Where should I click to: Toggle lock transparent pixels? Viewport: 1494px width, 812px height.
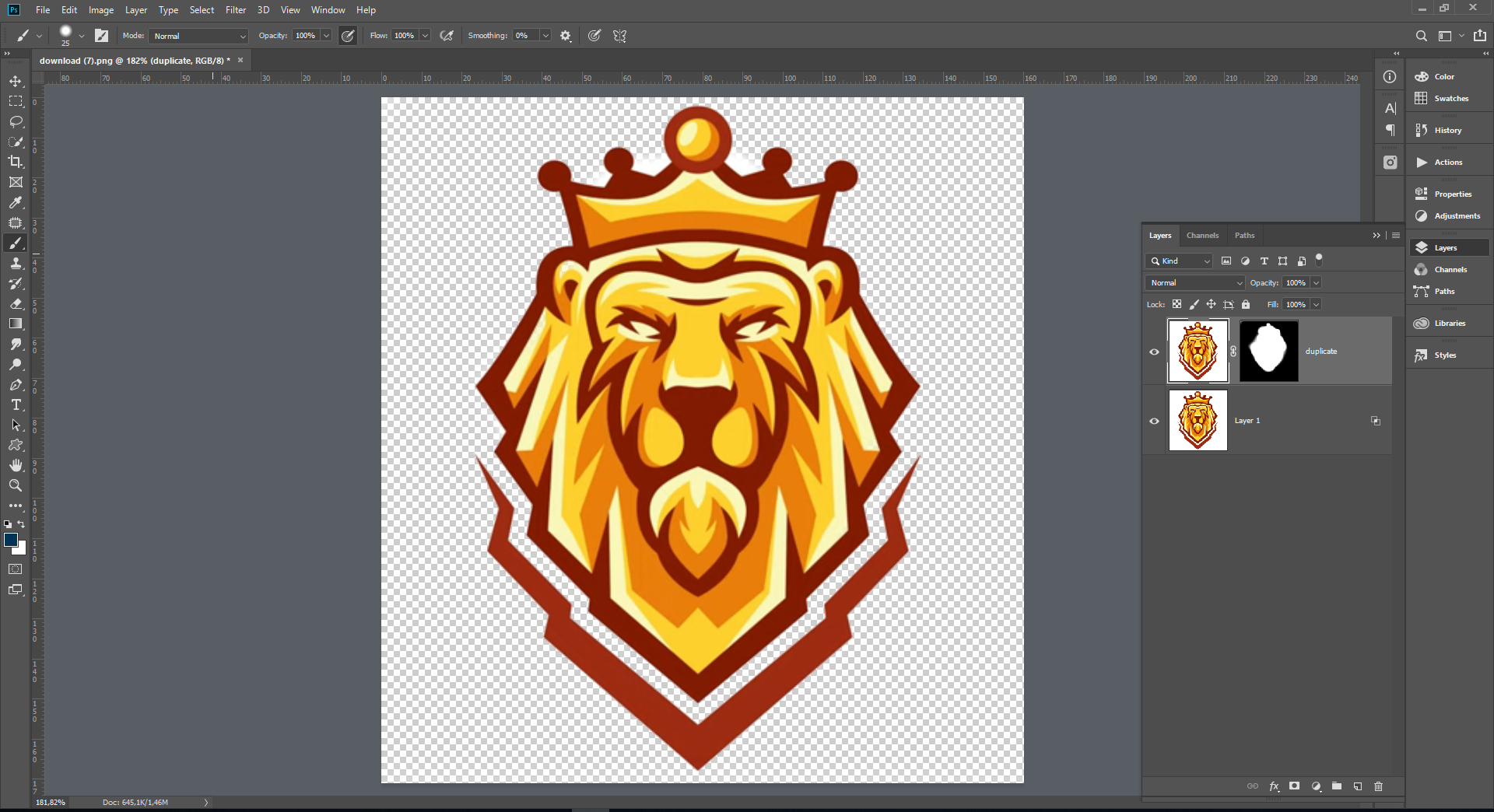pyautogui.click(x=1177, y=305)
